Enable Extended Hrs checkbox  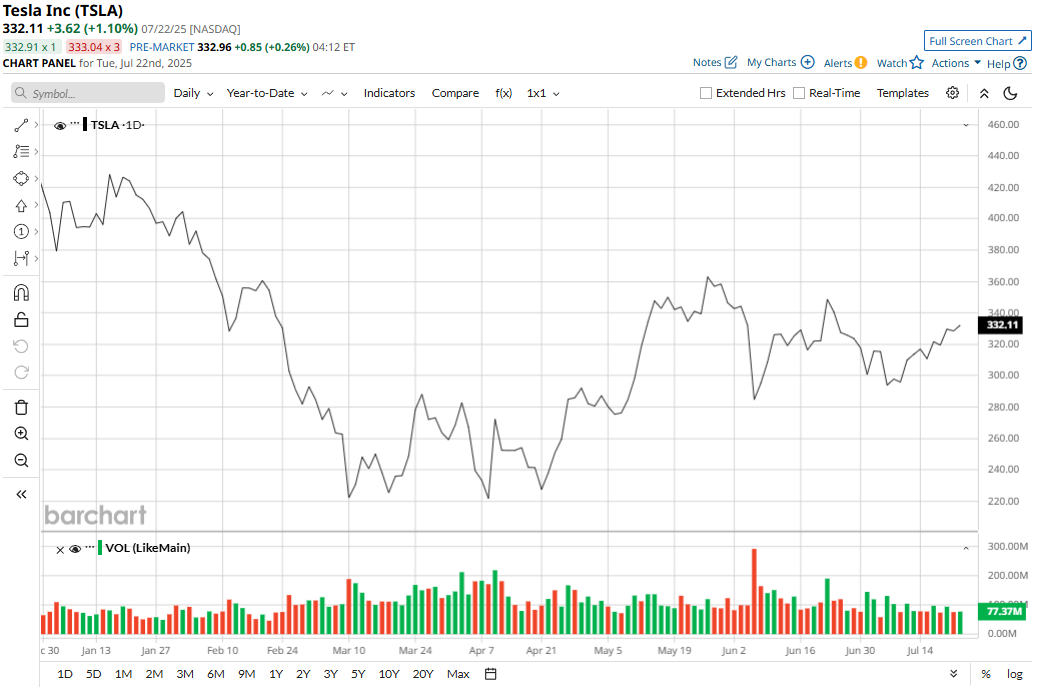(x=706, y=93)
